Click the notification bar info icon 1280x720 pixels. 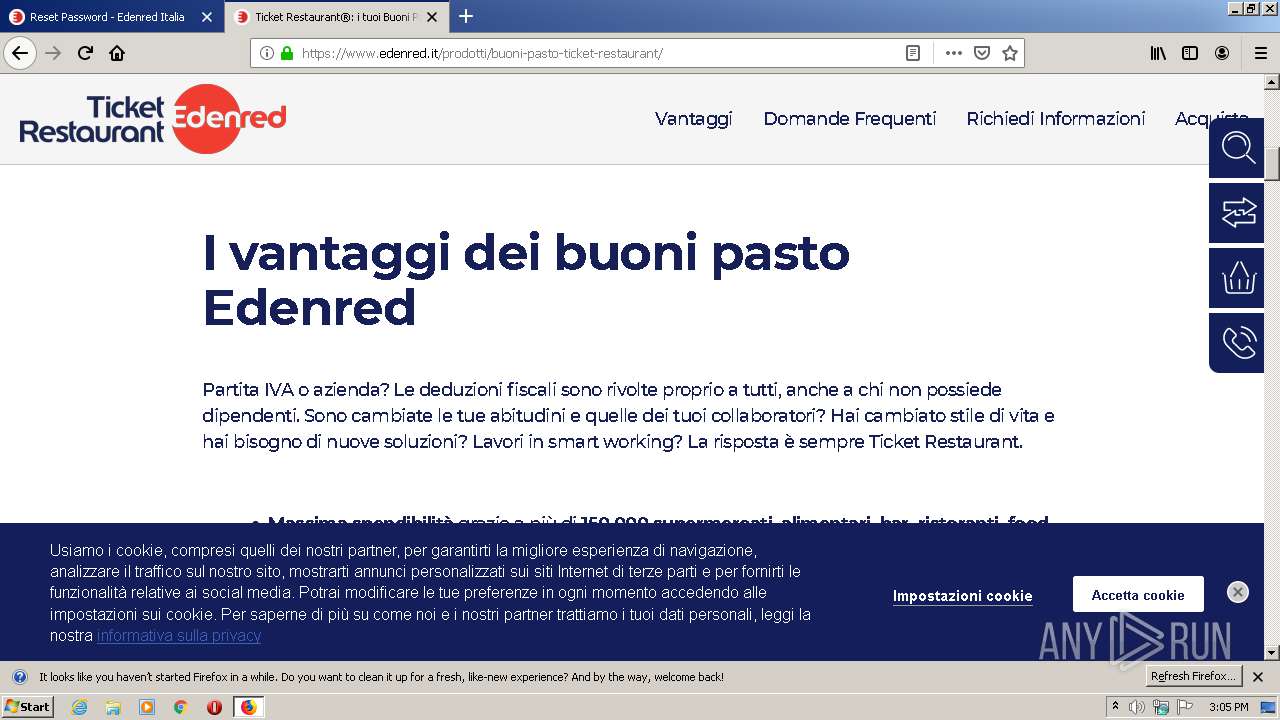pos(19,677)
